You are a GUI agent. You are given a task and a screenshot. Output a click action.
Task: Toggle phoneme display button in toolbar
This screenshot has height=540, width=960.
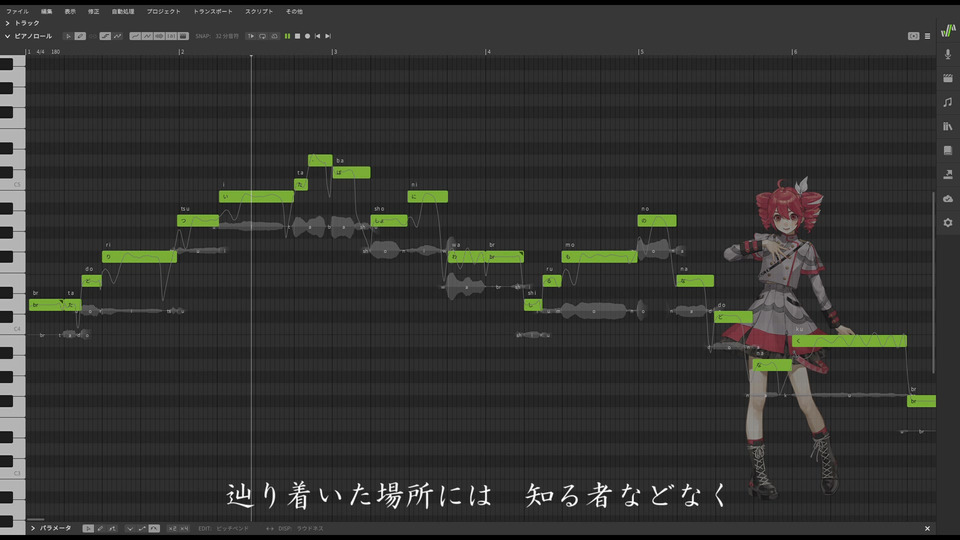171,36
